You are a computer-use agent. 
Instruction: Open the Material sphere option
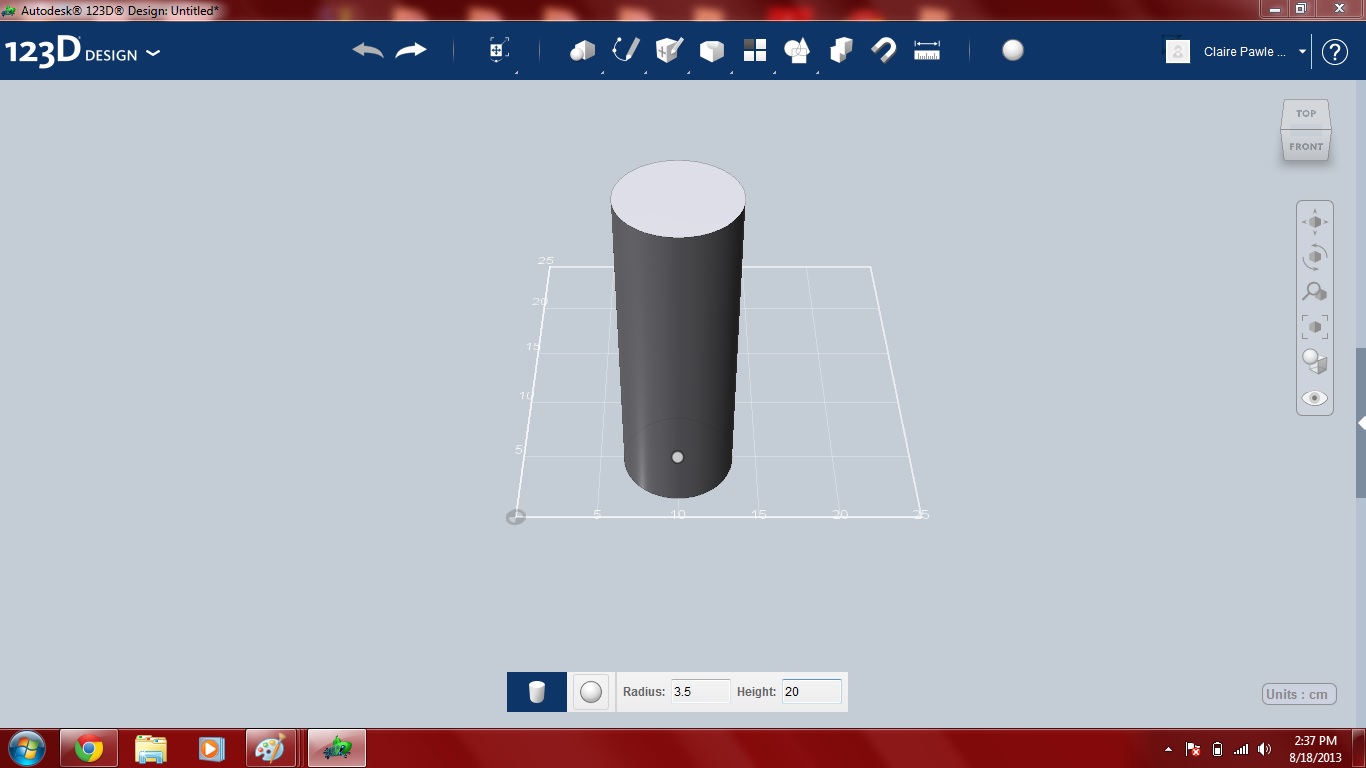click(1013, 50)
